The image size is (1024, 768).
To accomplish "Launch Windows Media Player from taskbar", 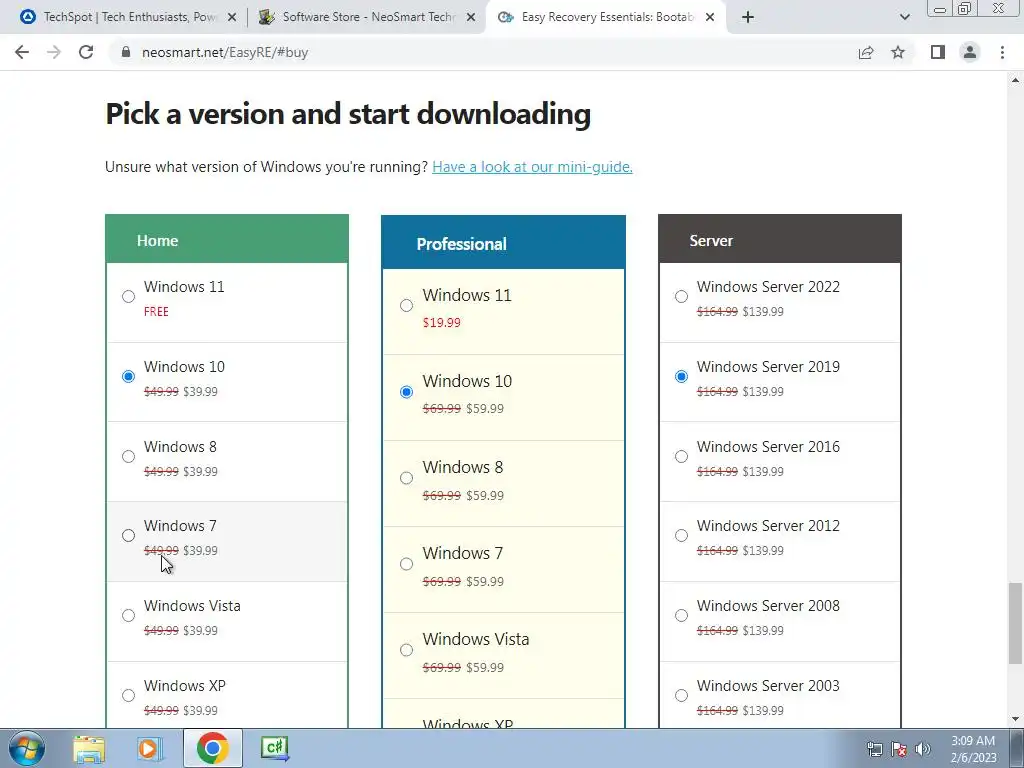I will coord(150,748).
